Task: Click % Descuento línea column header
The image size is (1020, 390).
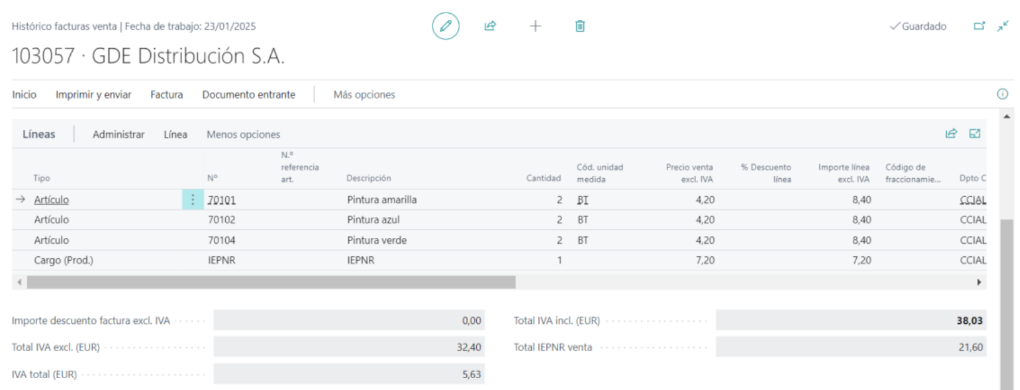Action: [x=766, y=173]
